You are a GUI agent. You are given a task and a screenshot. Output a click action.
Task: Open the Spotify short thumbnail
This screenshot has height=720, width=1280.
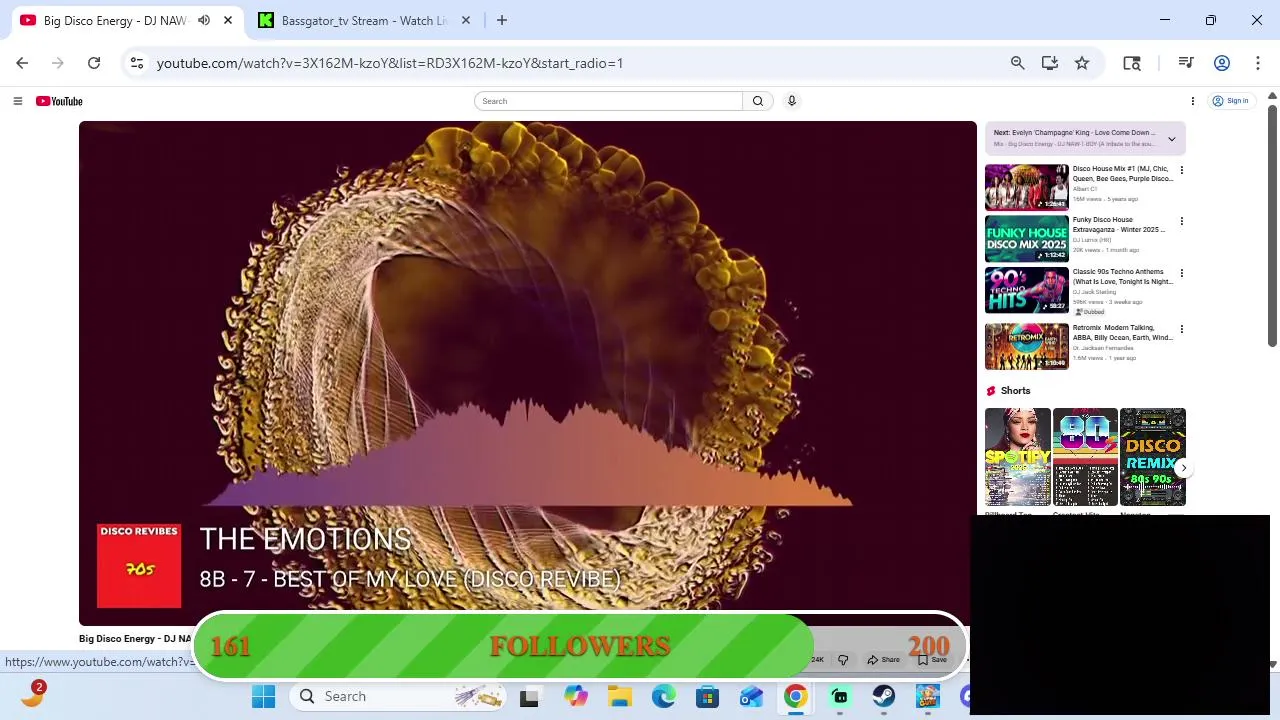pos(1017,457)
